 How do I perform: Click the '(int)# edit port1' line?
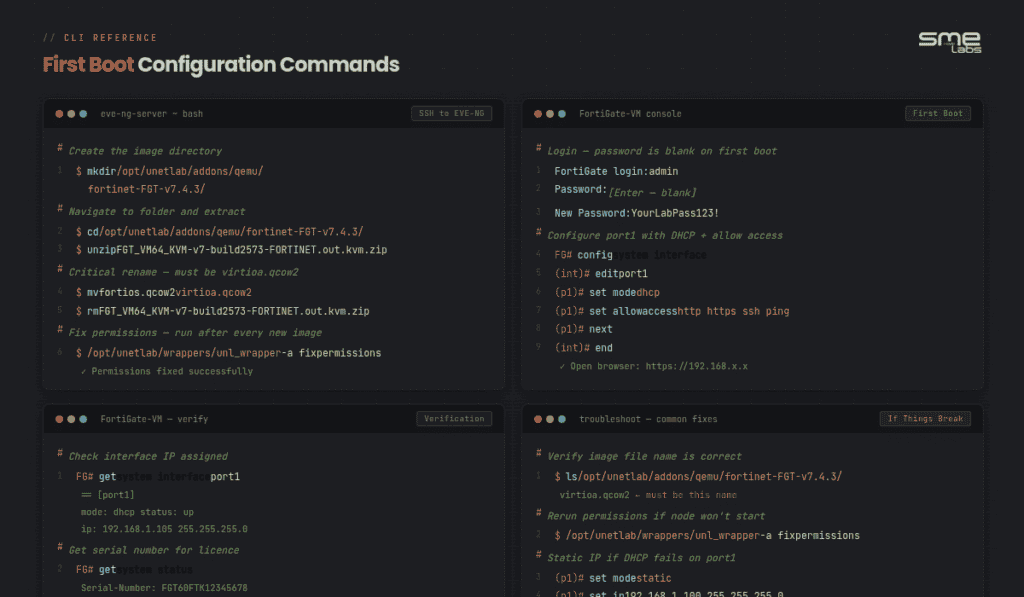coord(601,274)
